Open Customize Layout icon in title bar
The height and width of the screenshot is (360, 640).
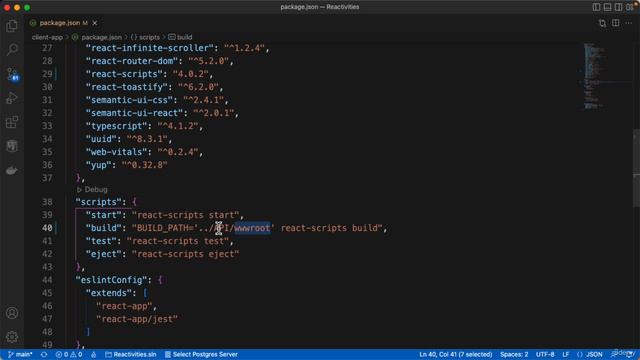(x=630, y=7)
